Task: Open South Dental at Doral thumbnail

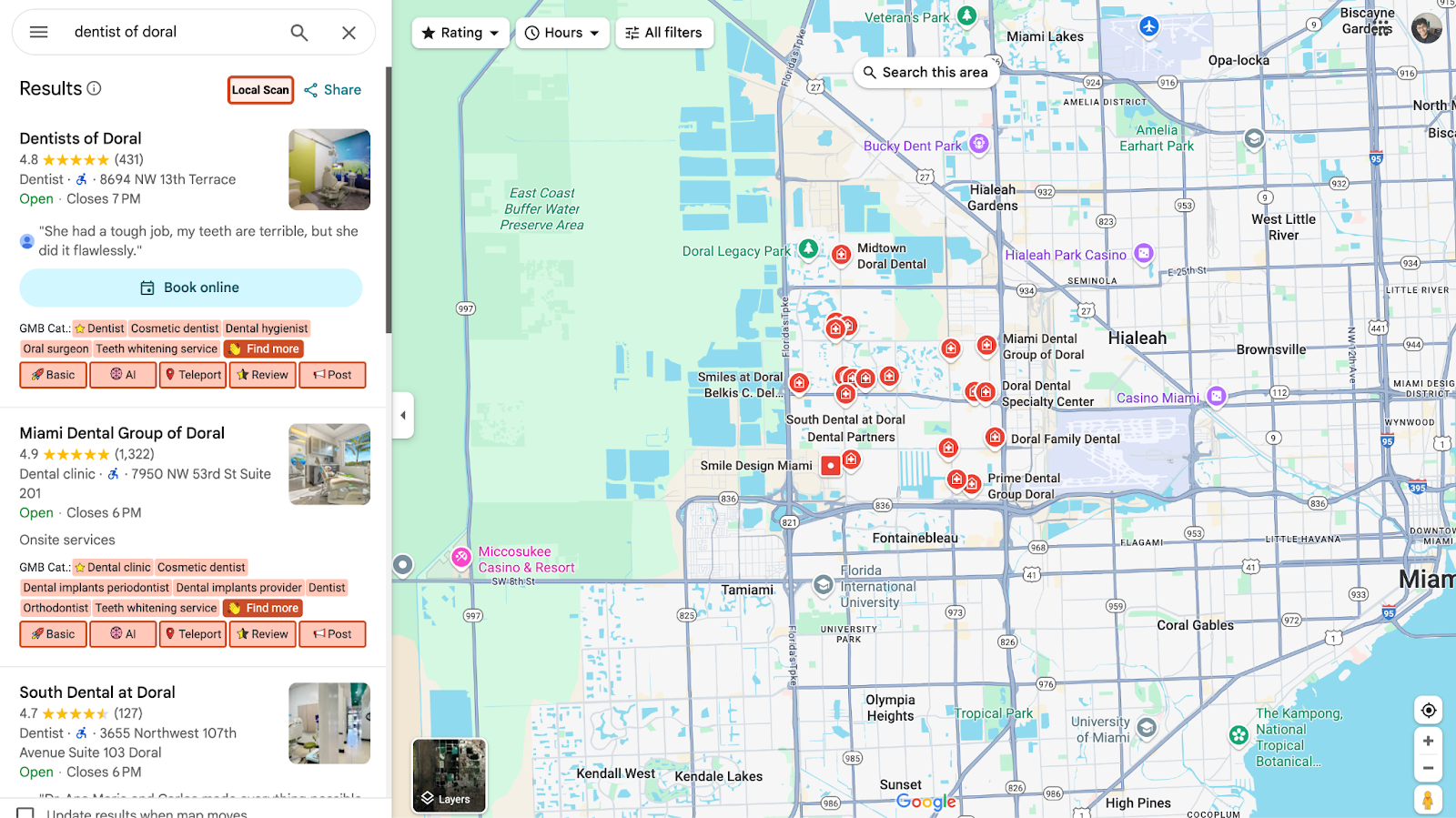Action: tap(329, 723)
